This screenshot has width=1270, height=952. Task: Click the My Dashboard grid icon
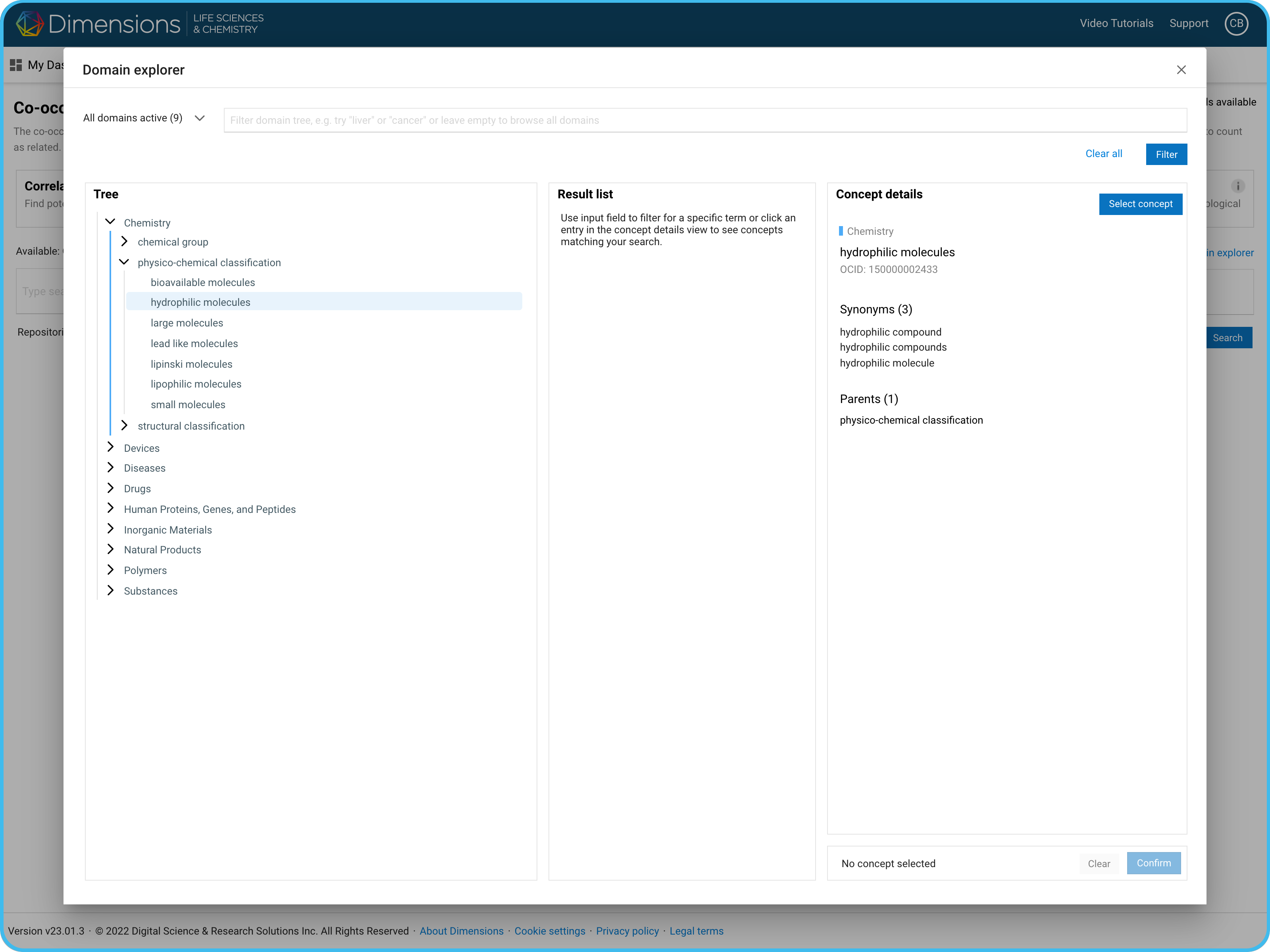point(16,65)
